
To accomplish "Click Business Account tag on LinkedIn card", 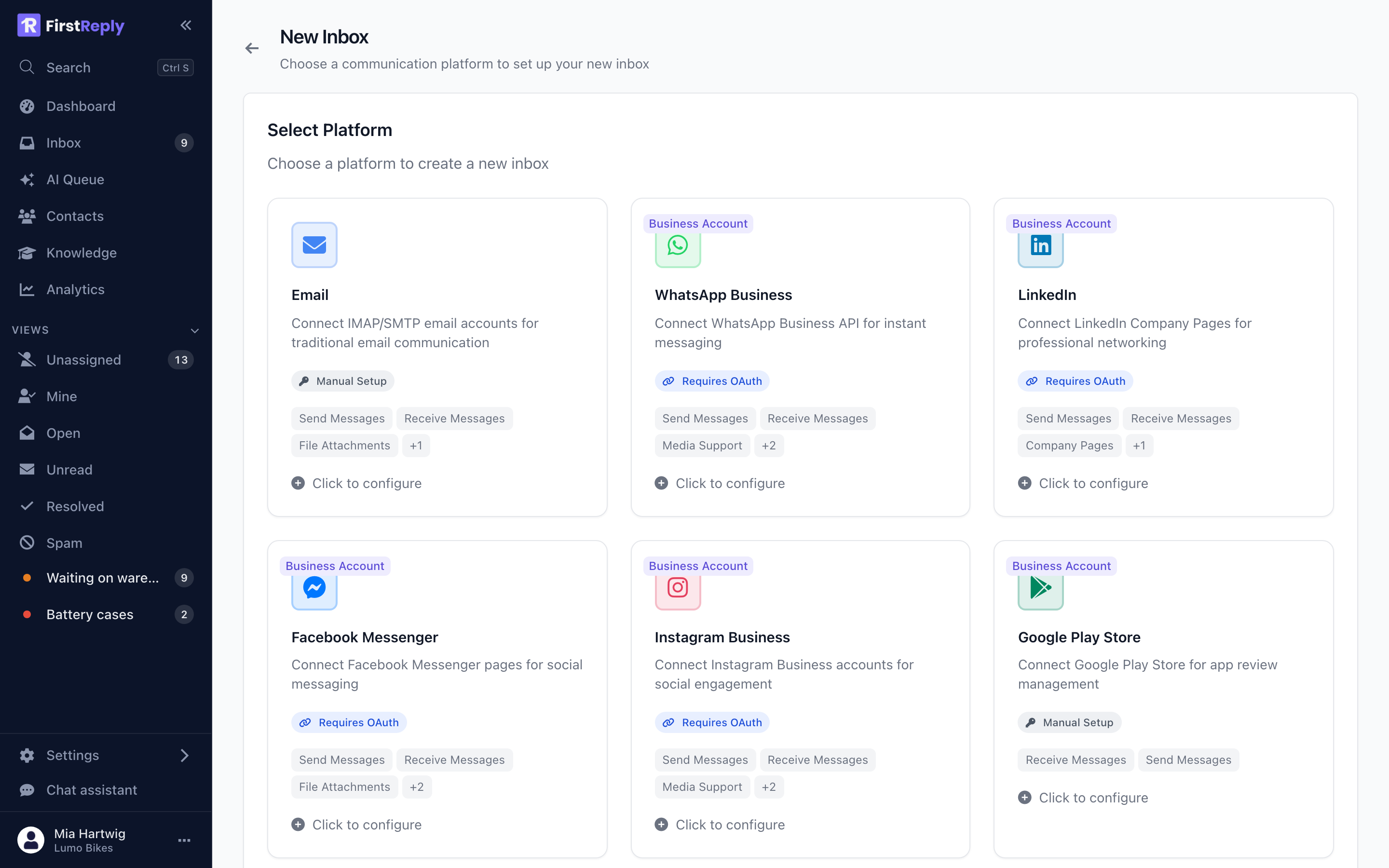I will (1061, 224).
